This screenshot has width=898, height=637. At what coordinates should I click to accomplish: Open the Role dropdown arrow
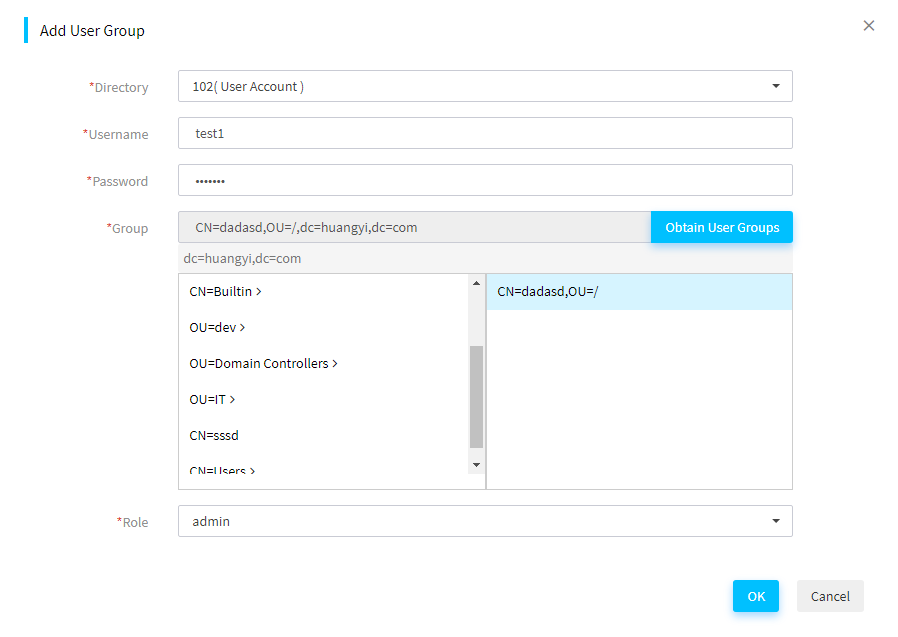pyautogui.click(x=775, y=521)
